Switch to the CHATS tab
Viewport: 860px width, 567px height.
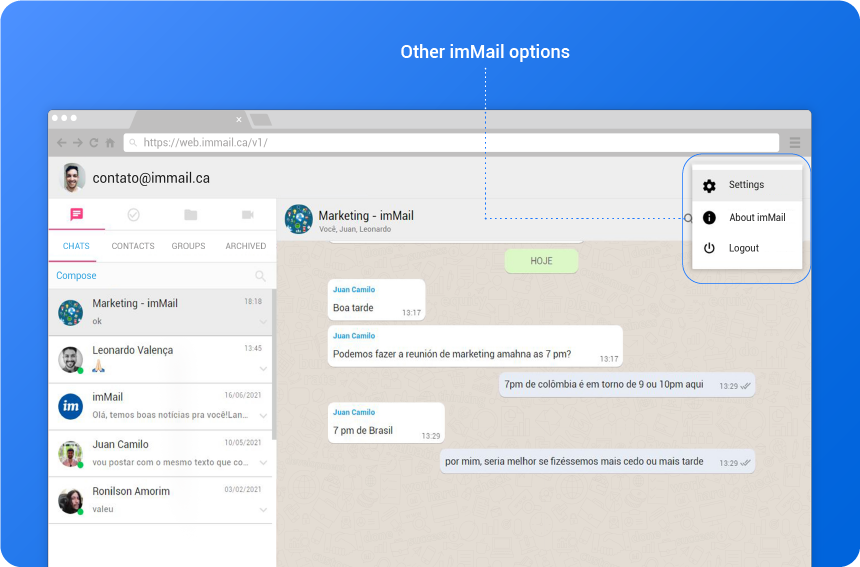coord(76,246)
